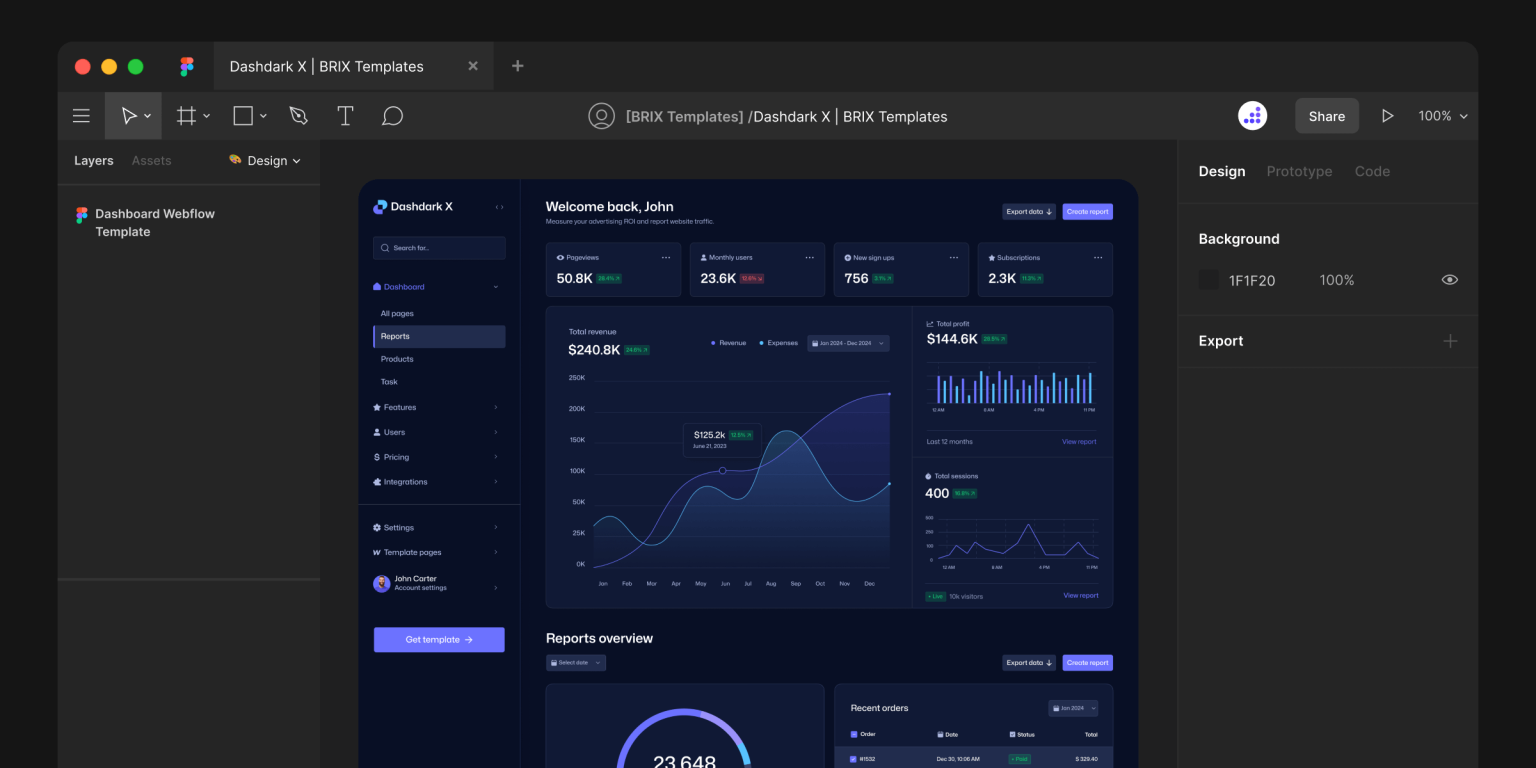Select the Dashboard Webflow Template layer

click(155, 222)
